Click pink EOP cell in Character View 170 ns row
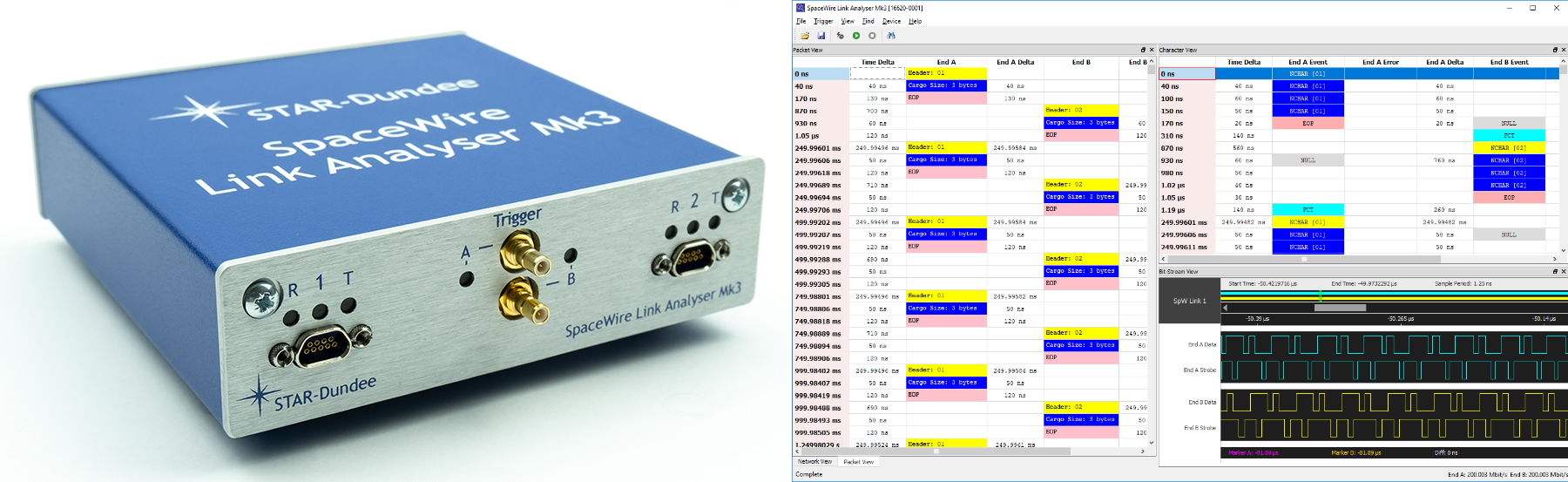Image resolution: width=1568 pixels, height=482 pixels. (1308, 123)
